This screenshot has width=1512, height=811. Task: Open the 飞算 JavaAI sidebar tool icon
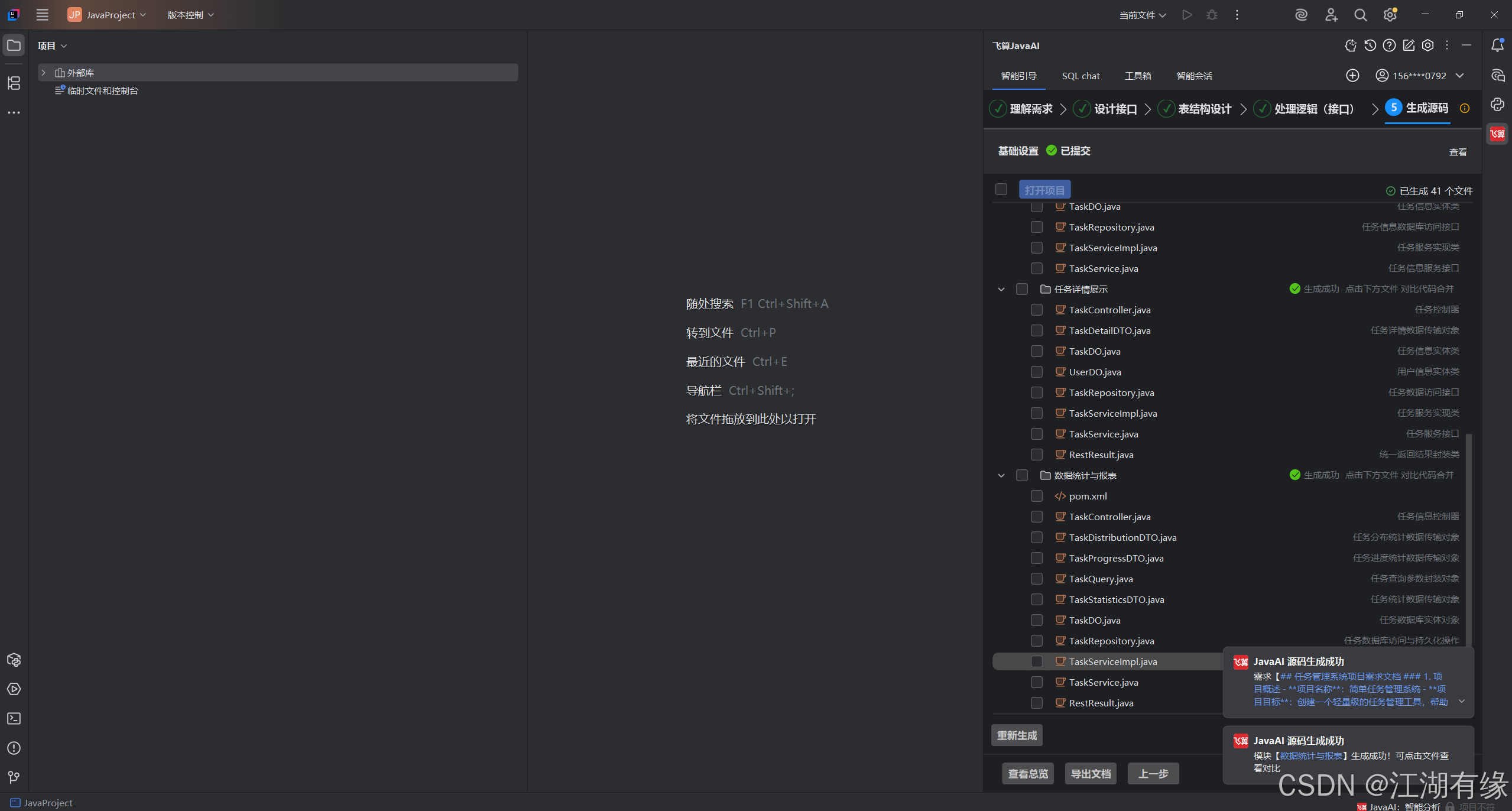click(1497, 134)
